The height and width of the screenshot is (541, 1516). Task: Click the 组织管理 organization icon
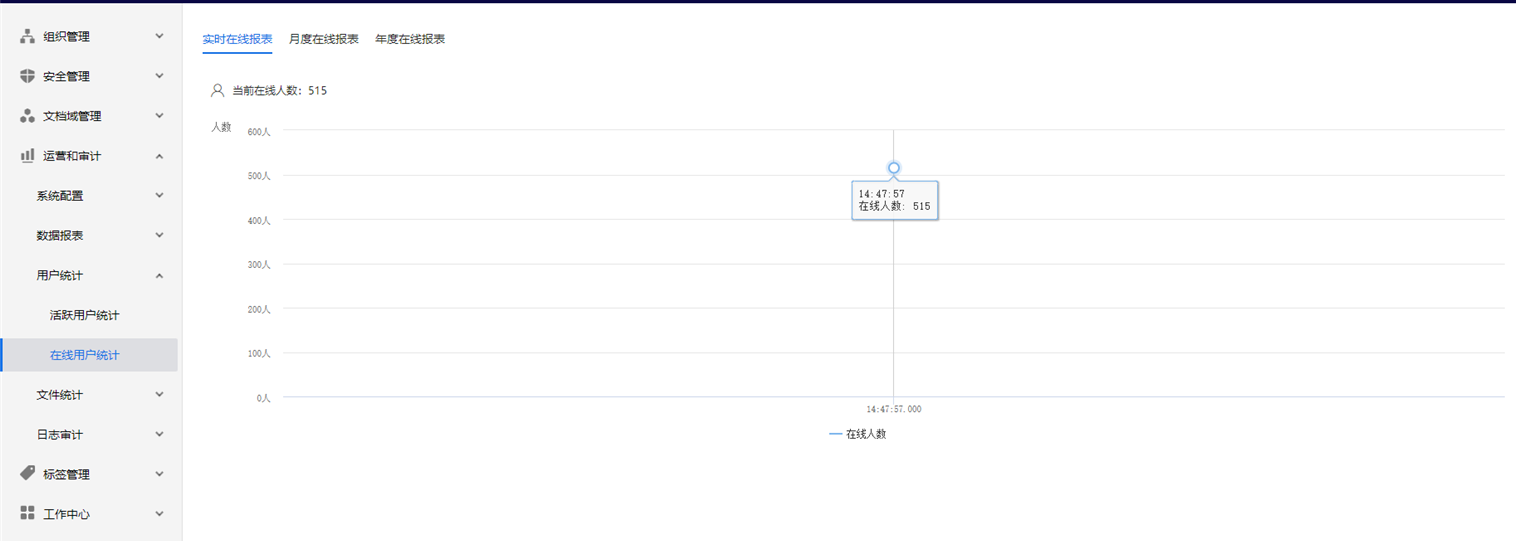[x=27, y=36]
